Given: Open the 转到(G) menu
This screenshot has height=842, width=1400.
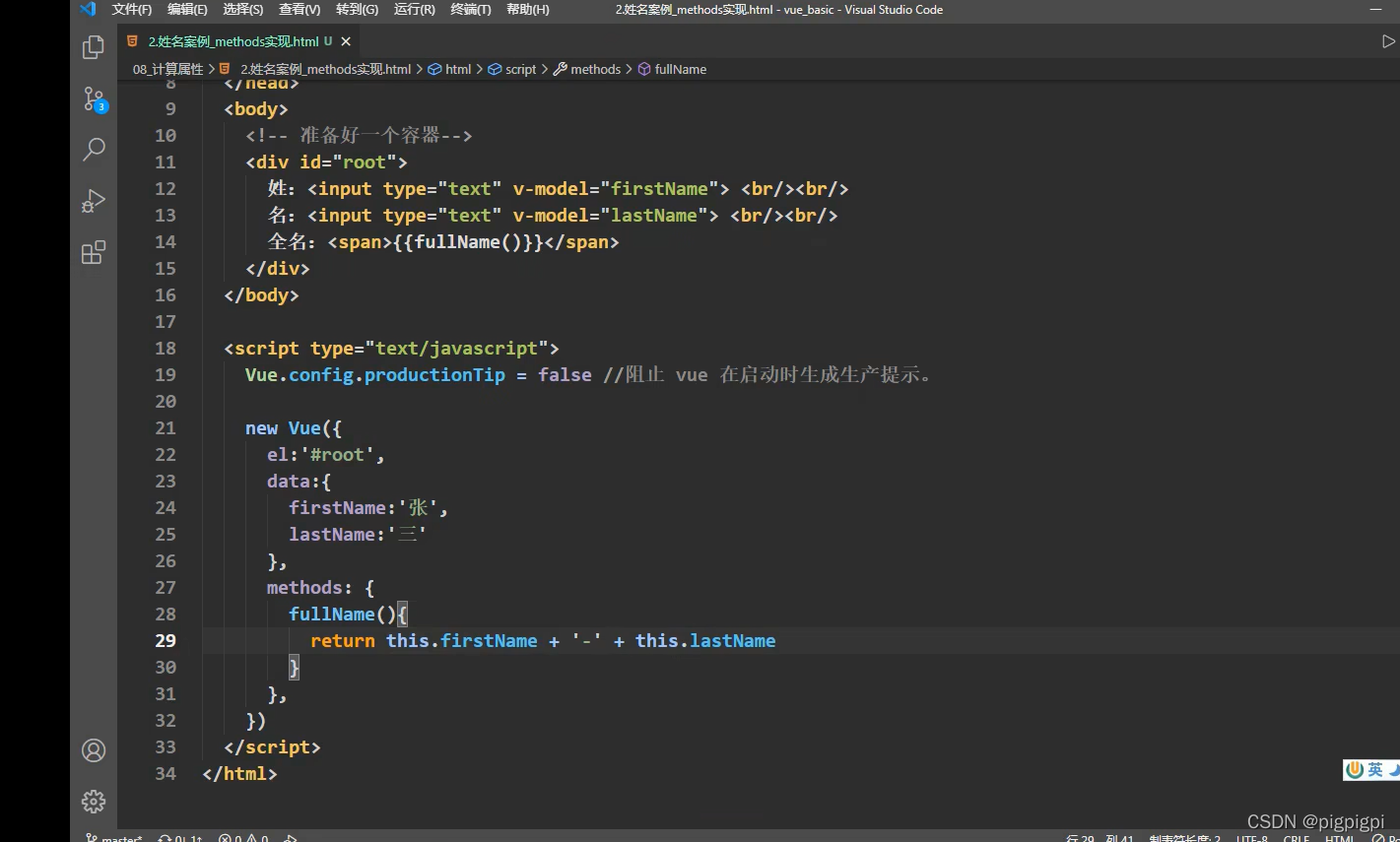Looking at the screenshot, I should (x=357, y=9).
